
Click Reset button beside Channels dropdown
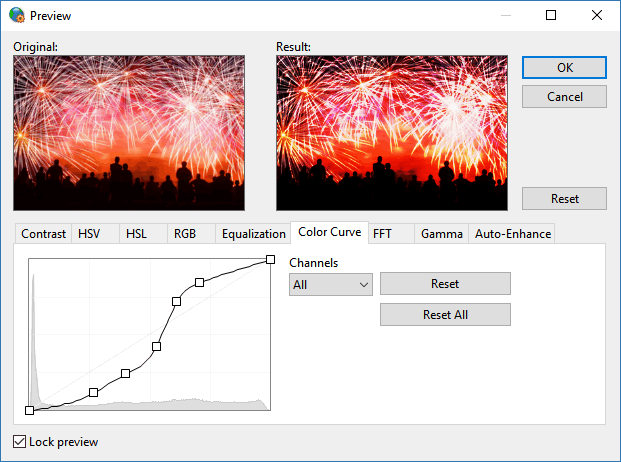[x=445, y=284]
